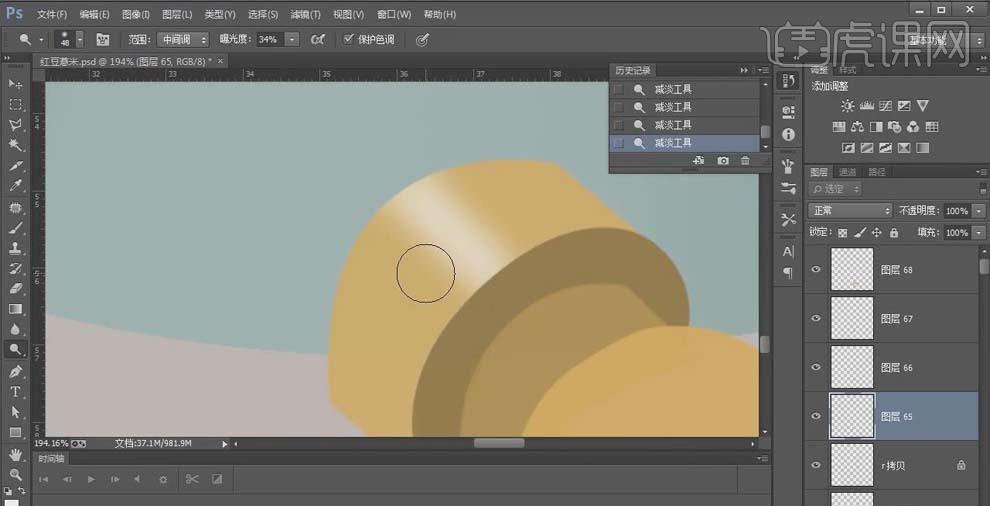990x506 pixels.
Task: Select the Dodge tool in toolbox
Action: coord(16,349)
